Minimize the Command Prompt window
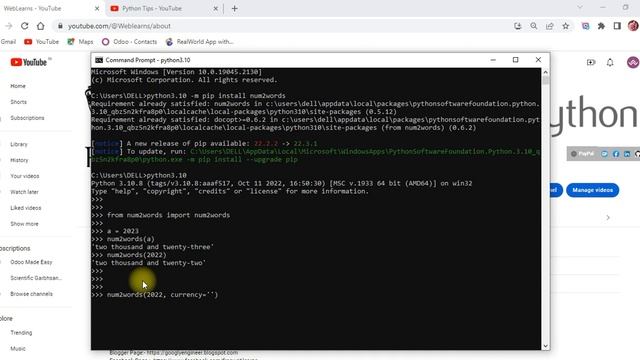 coord(493,60)
